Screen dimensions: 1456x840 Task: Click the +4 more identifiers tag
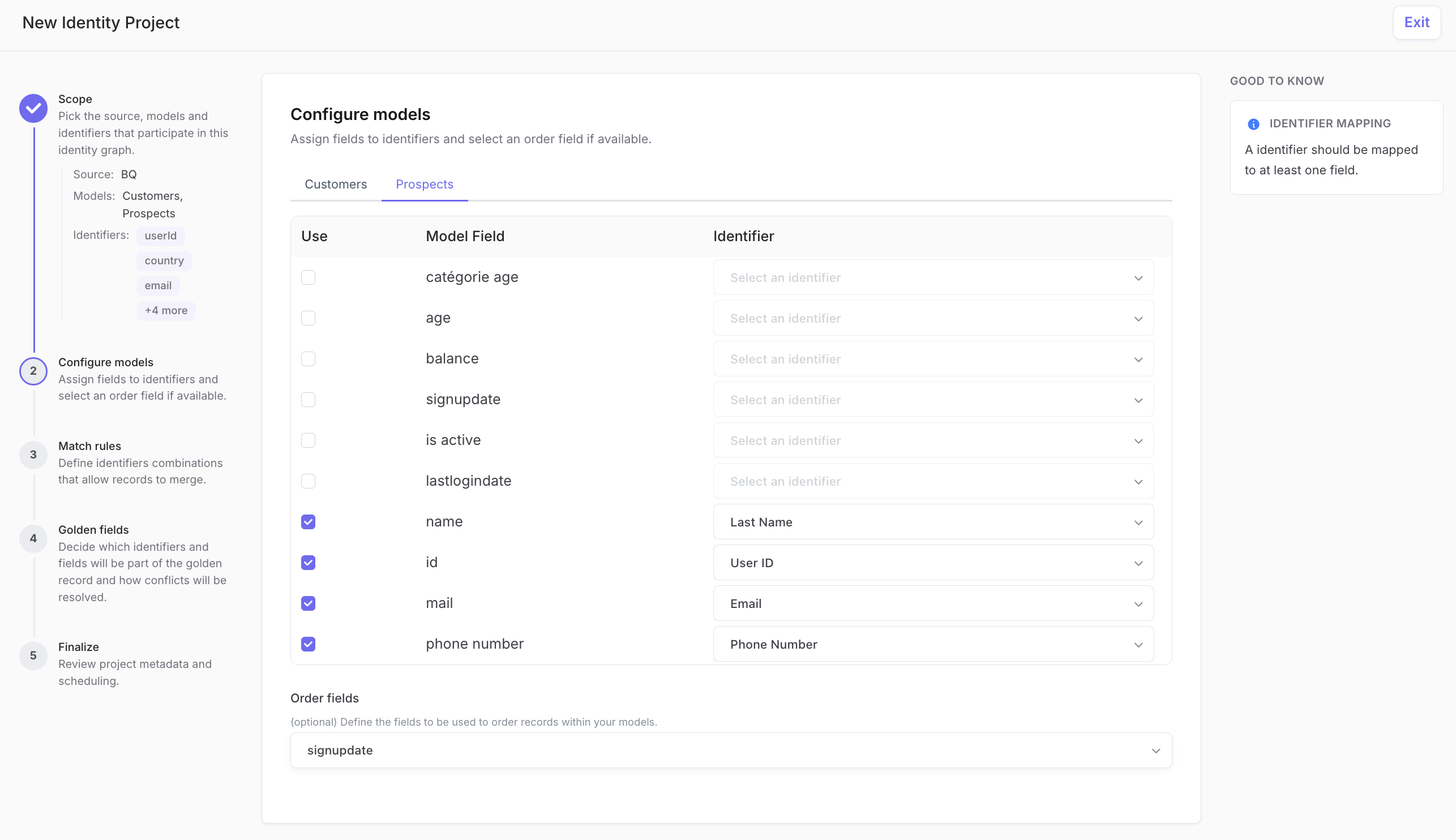166,311
